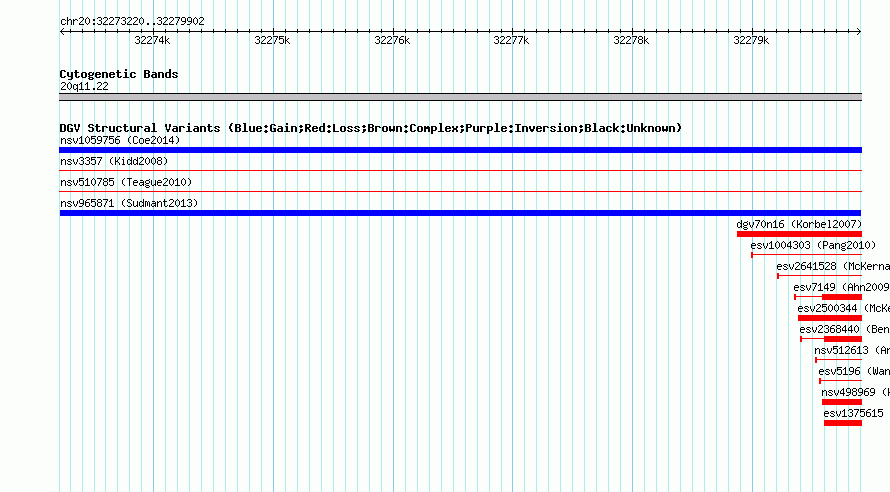Open variant nsv512613 label

click(851, 350)
